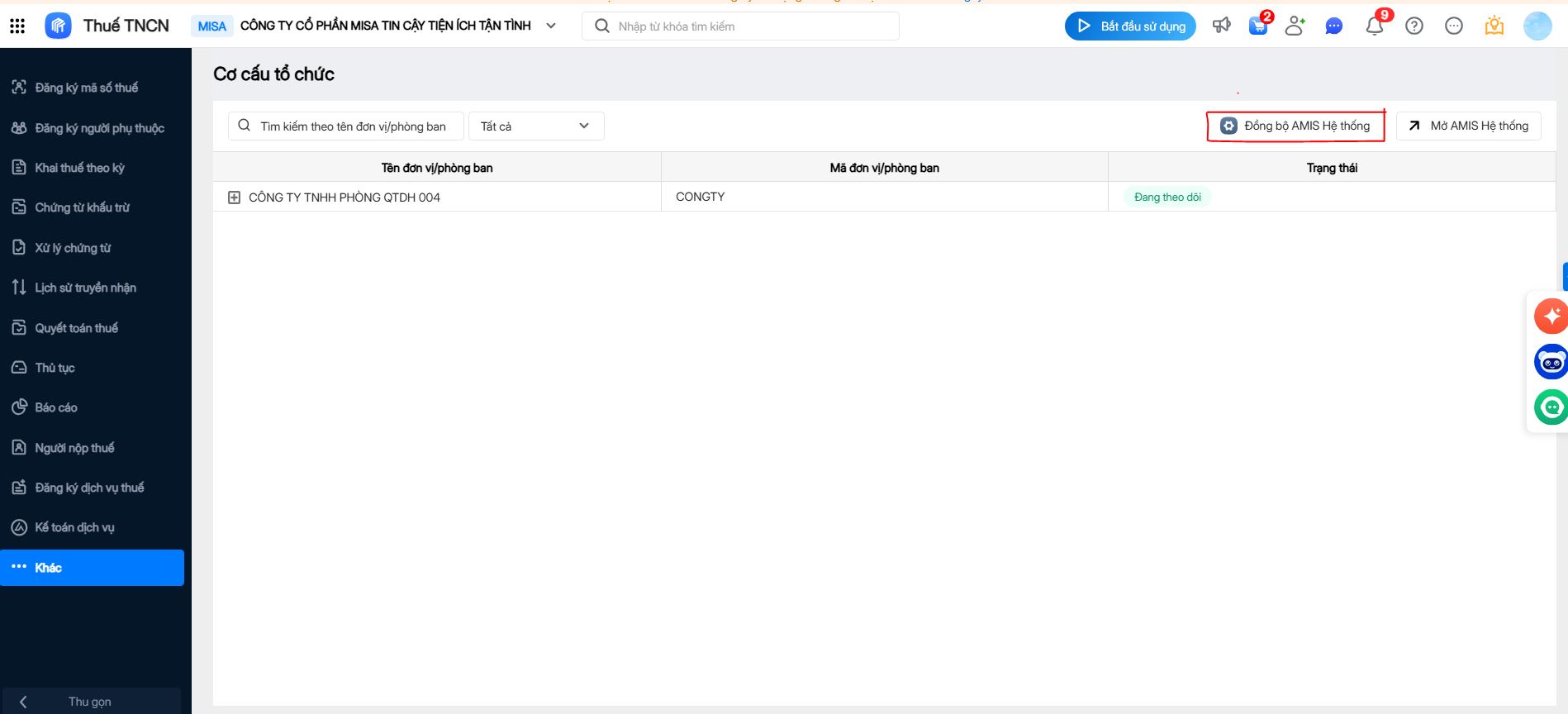Focus the global keyword search field
Screen dimensions: 1568x714
tap(740, 26)
